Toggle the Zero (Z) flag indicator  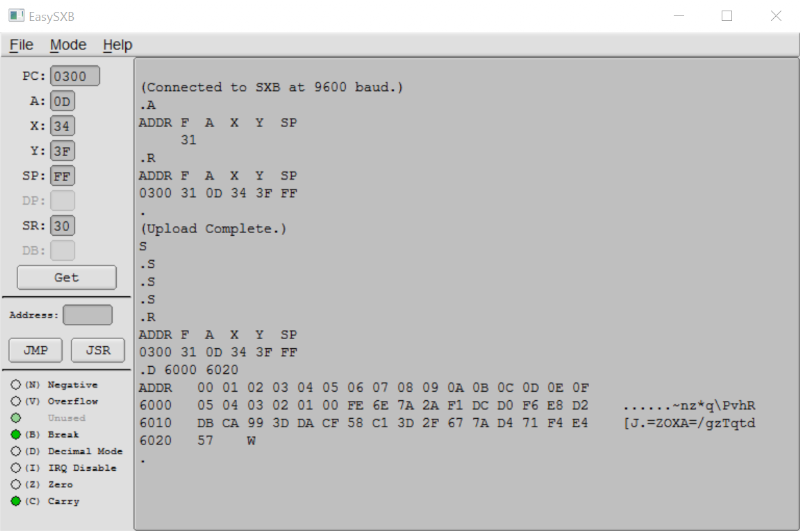pyautogui.click(x=15, y=485)
